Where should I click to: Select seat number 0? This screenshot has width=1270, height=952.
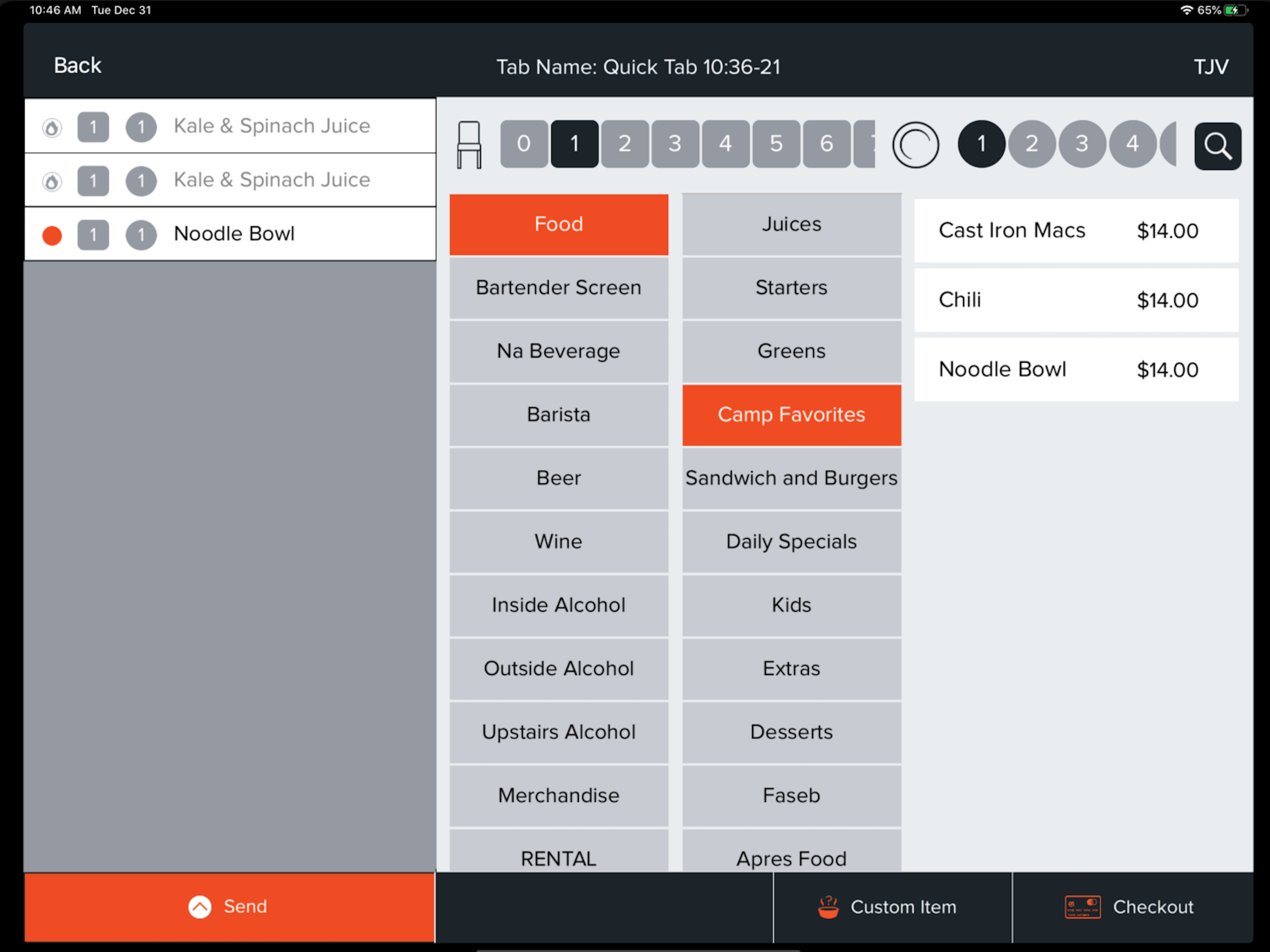523,144
